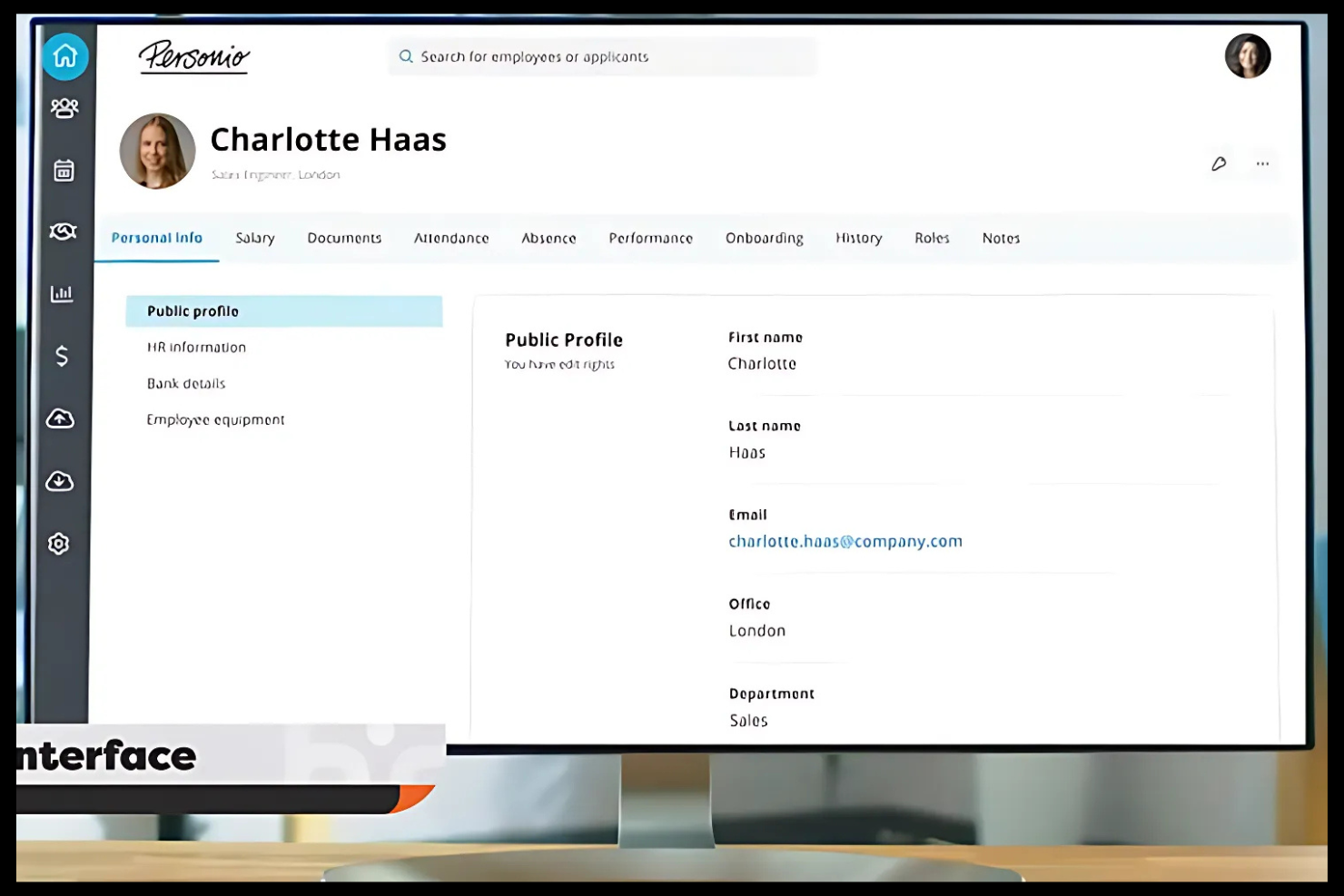
Task: Click the pencil edit profile icon
Action: click(x=1219, y=163)
